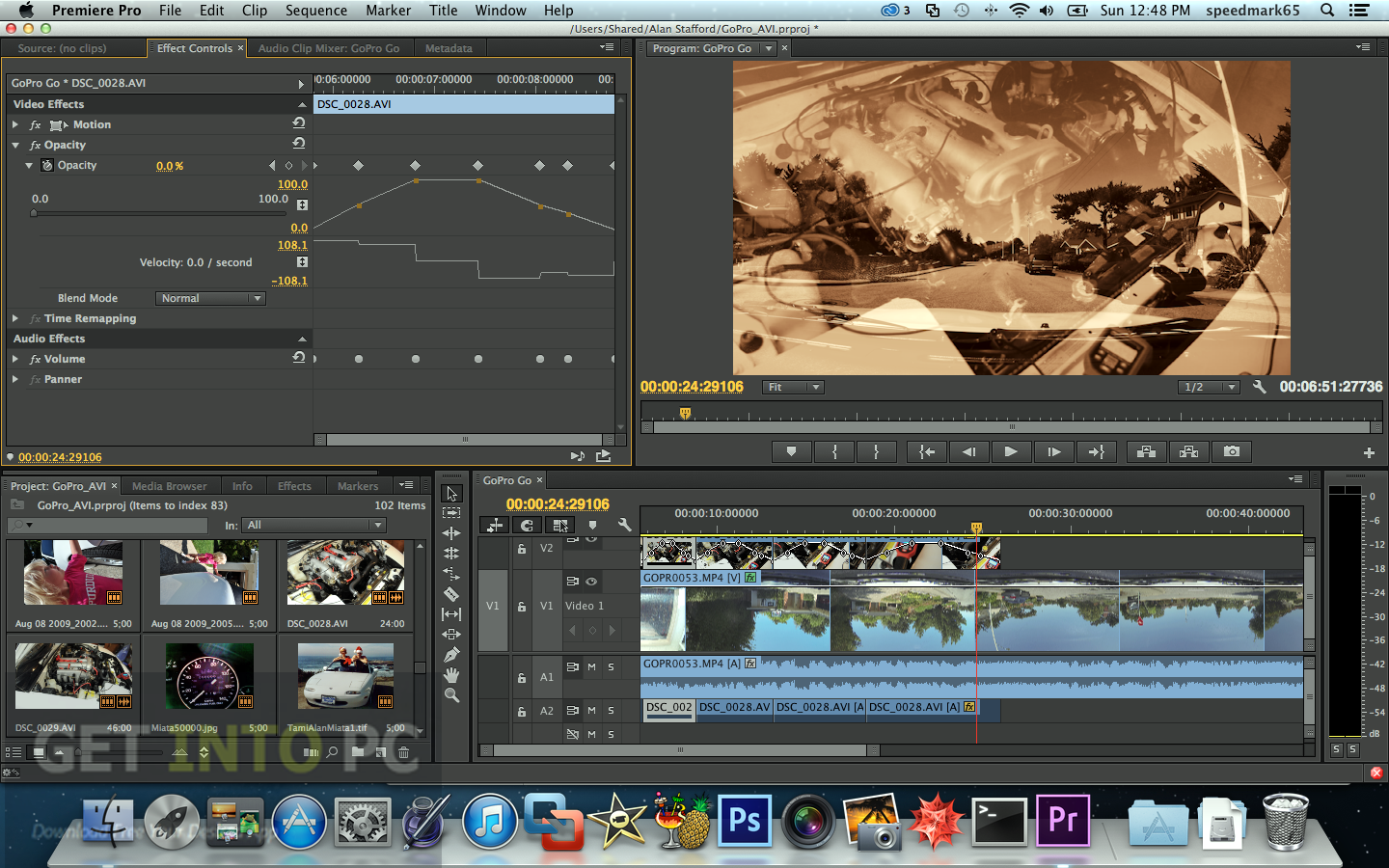The width and height of the screenshot is (1389, 868).
Task: Mute audio track A2
Action: 591,710
